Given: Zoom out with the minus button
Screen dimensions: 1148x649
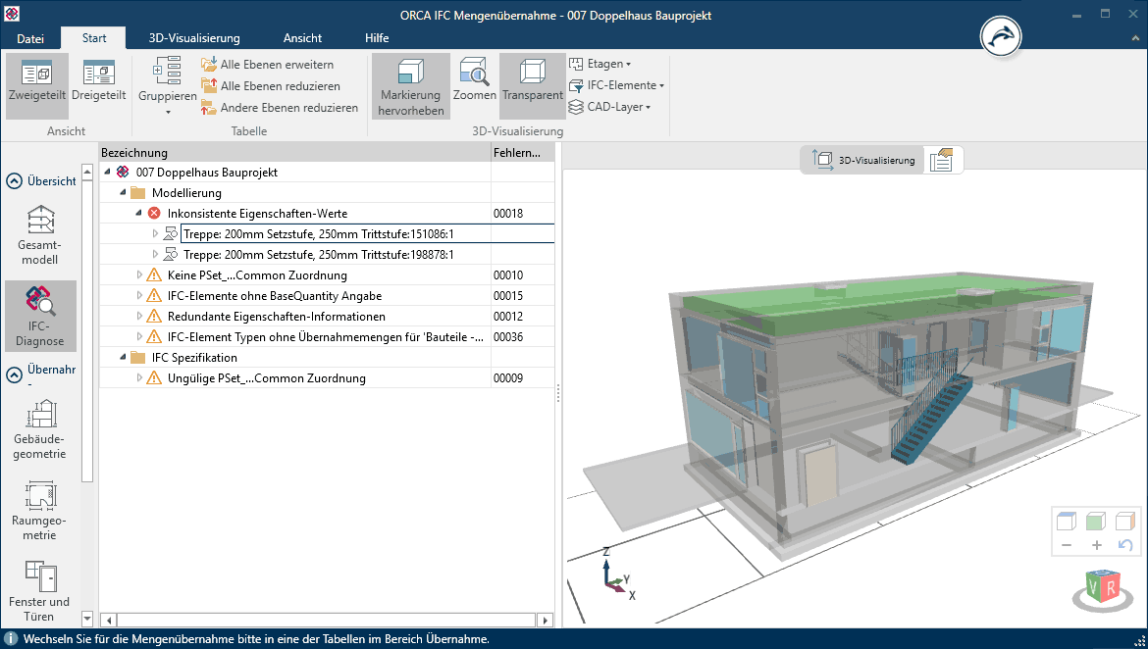Looking at the screenshot, I should [x=1067, y=545].
